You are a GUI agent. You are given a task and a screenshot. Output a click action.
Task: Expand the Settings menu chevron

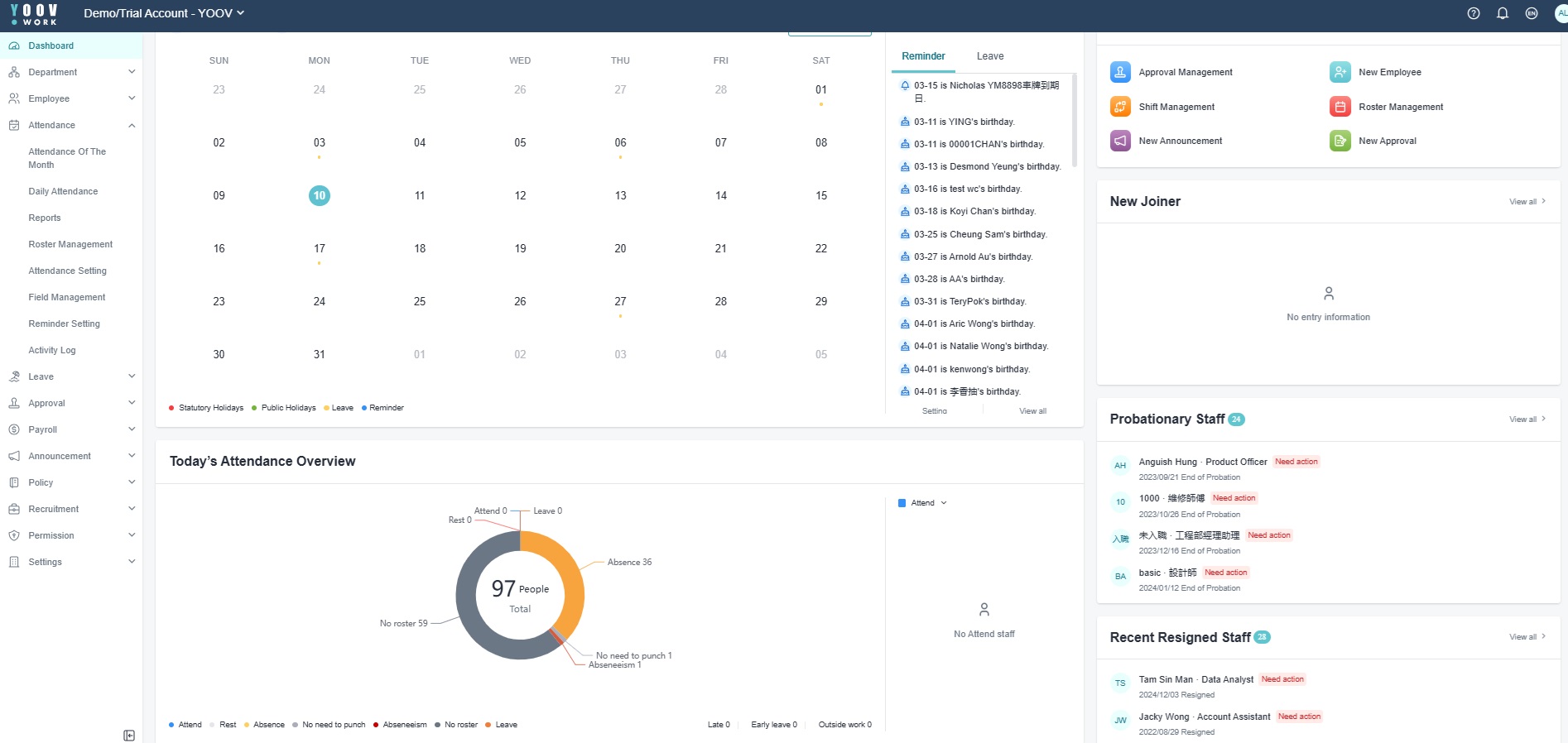point(132,562)
